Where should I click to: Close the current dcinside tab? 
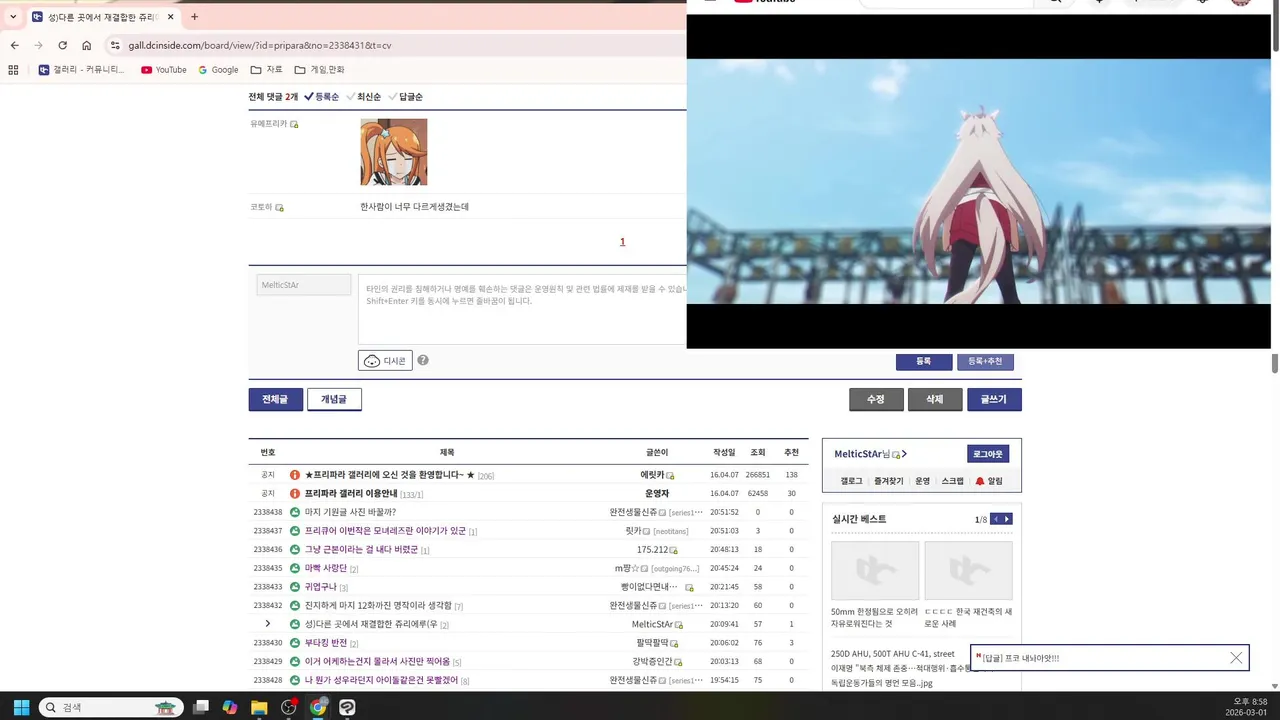[171, 17]
